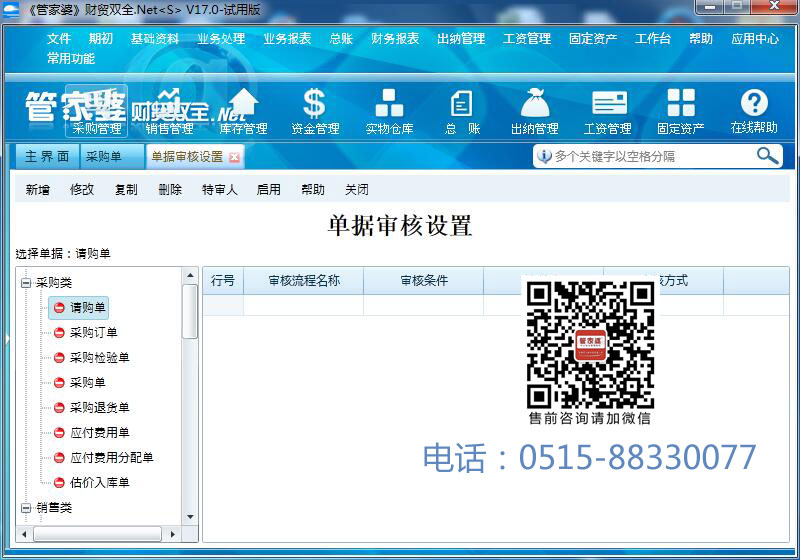
Task: Open the 应用中心 menu
Action: click(x=755, y=39)
